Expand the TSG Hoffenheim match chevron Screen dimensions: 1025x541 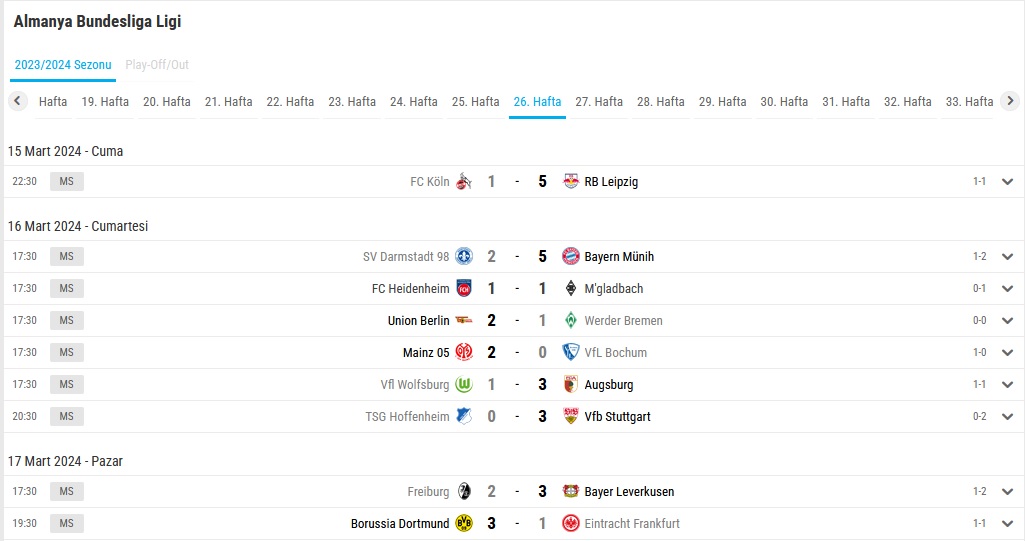[1007, 416]
